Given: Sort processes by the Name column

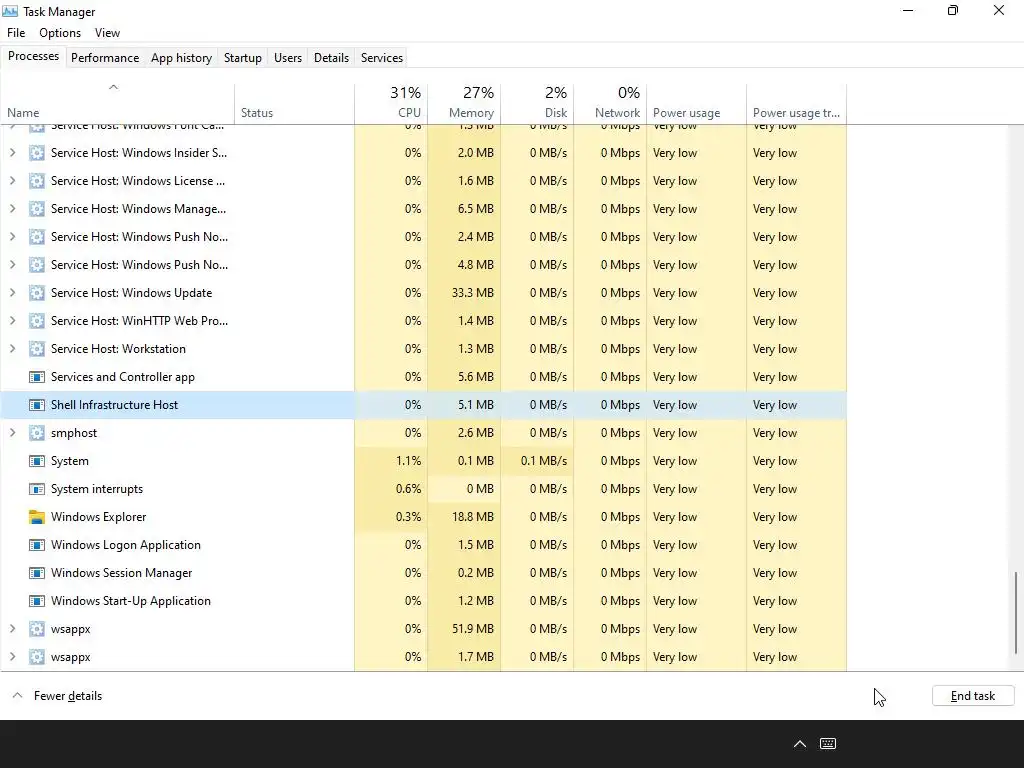Looking at the screenshot, I should 118,104.
